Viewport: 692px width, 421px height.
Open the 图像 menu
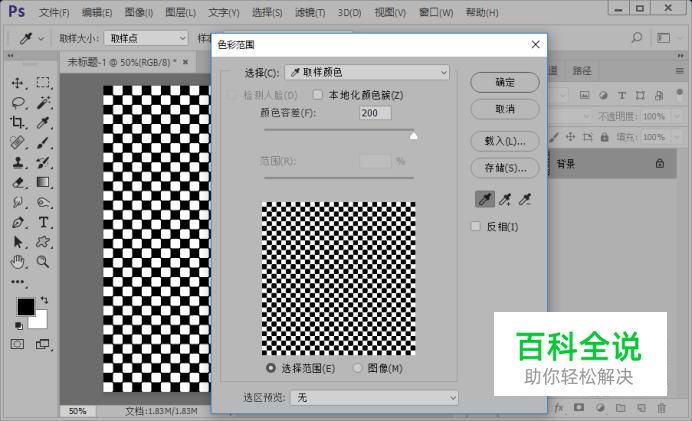(139, 12)
